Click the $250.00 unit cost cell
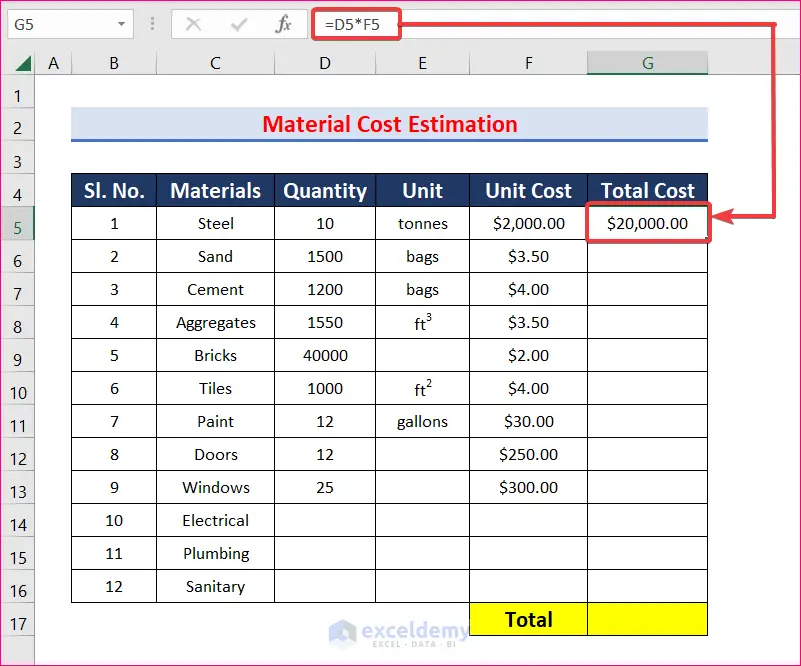Image resolution: width=801 pixels, height=666 pixels. [x=529, y=455]
